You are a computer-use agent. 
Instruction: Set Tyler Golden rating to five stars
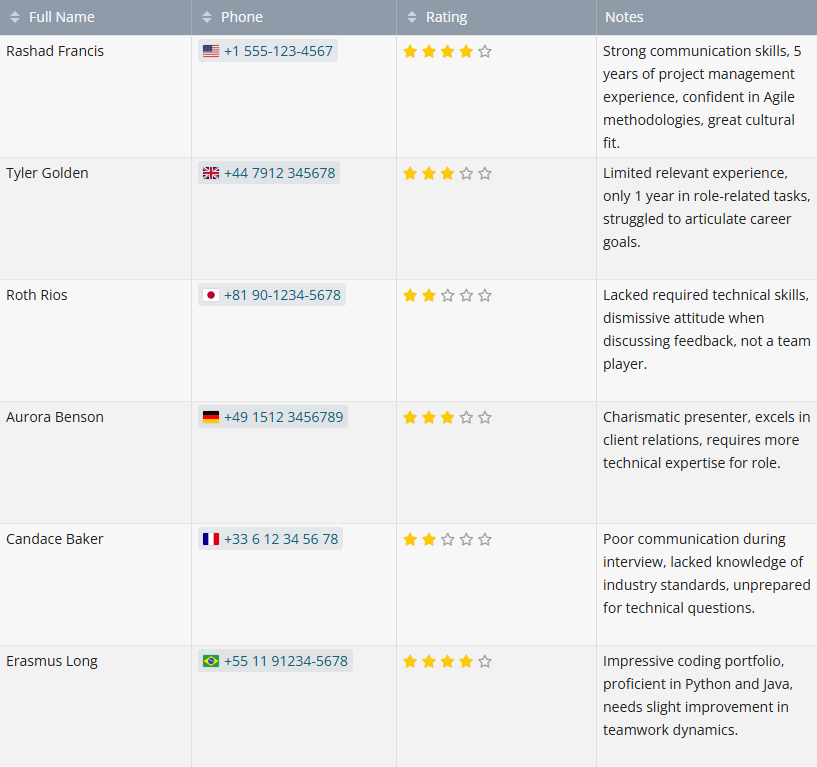(485, 173)
